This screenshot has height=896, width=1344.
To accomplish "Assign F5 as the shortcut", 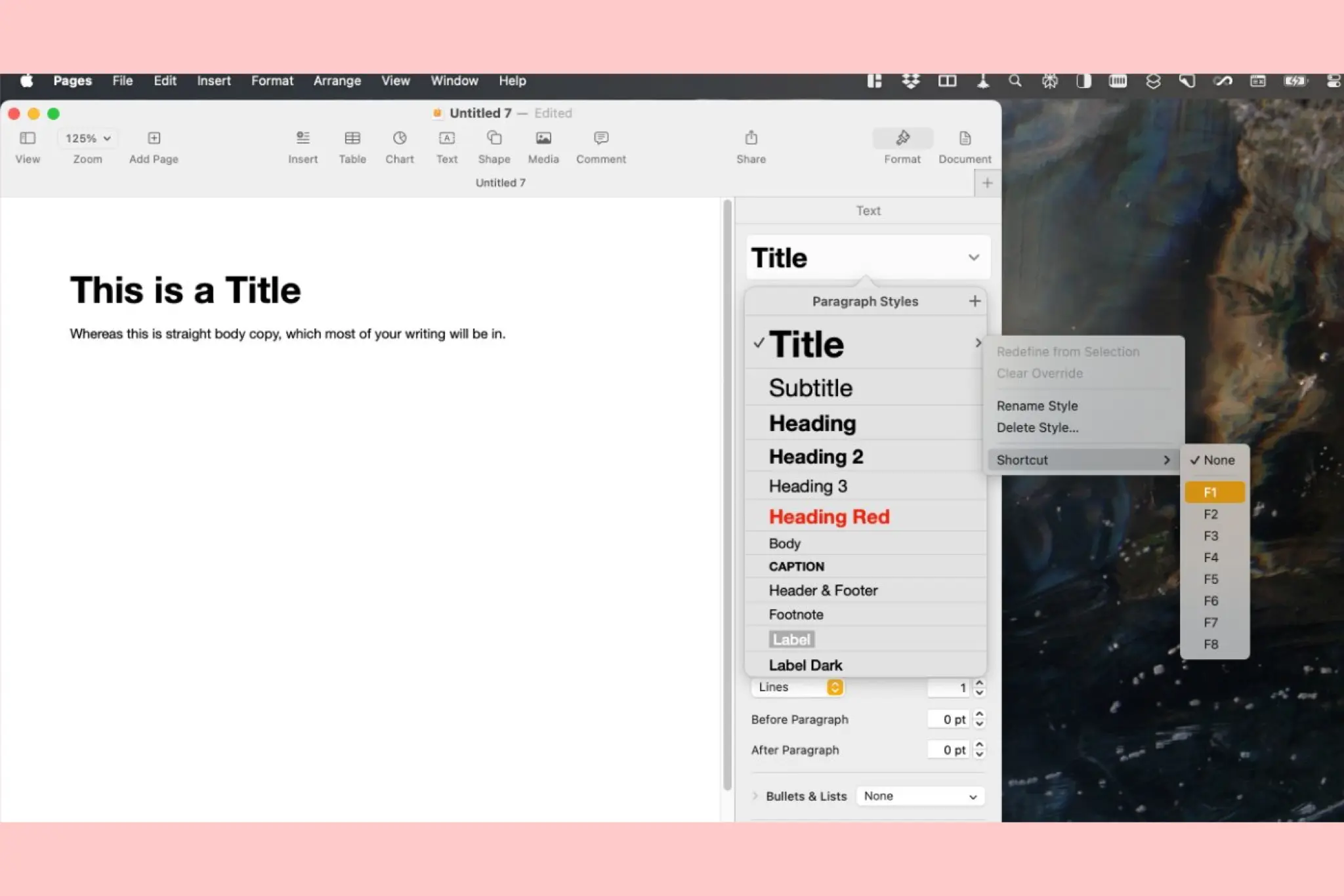I will 1215,579.
